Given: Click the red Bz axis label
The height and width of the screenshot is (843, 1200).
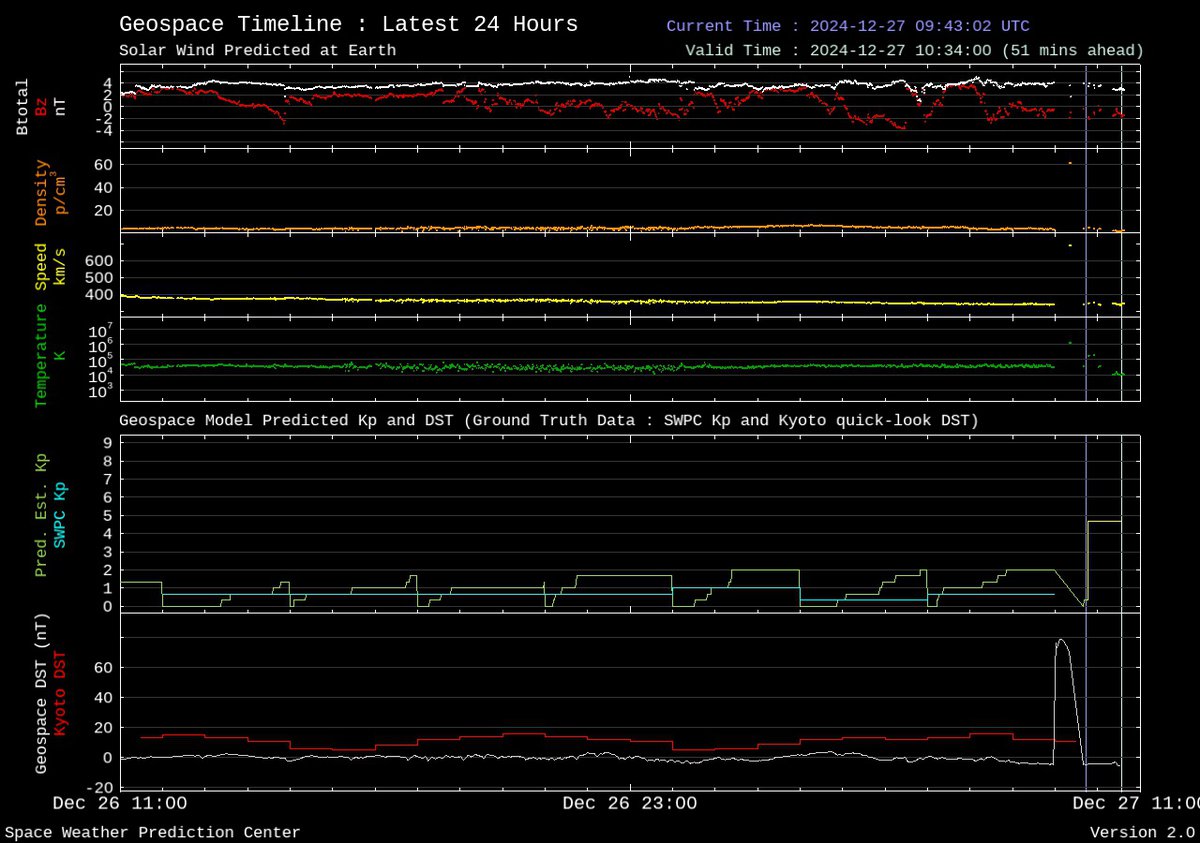Looking at the screenshot, I should point(41,107).
